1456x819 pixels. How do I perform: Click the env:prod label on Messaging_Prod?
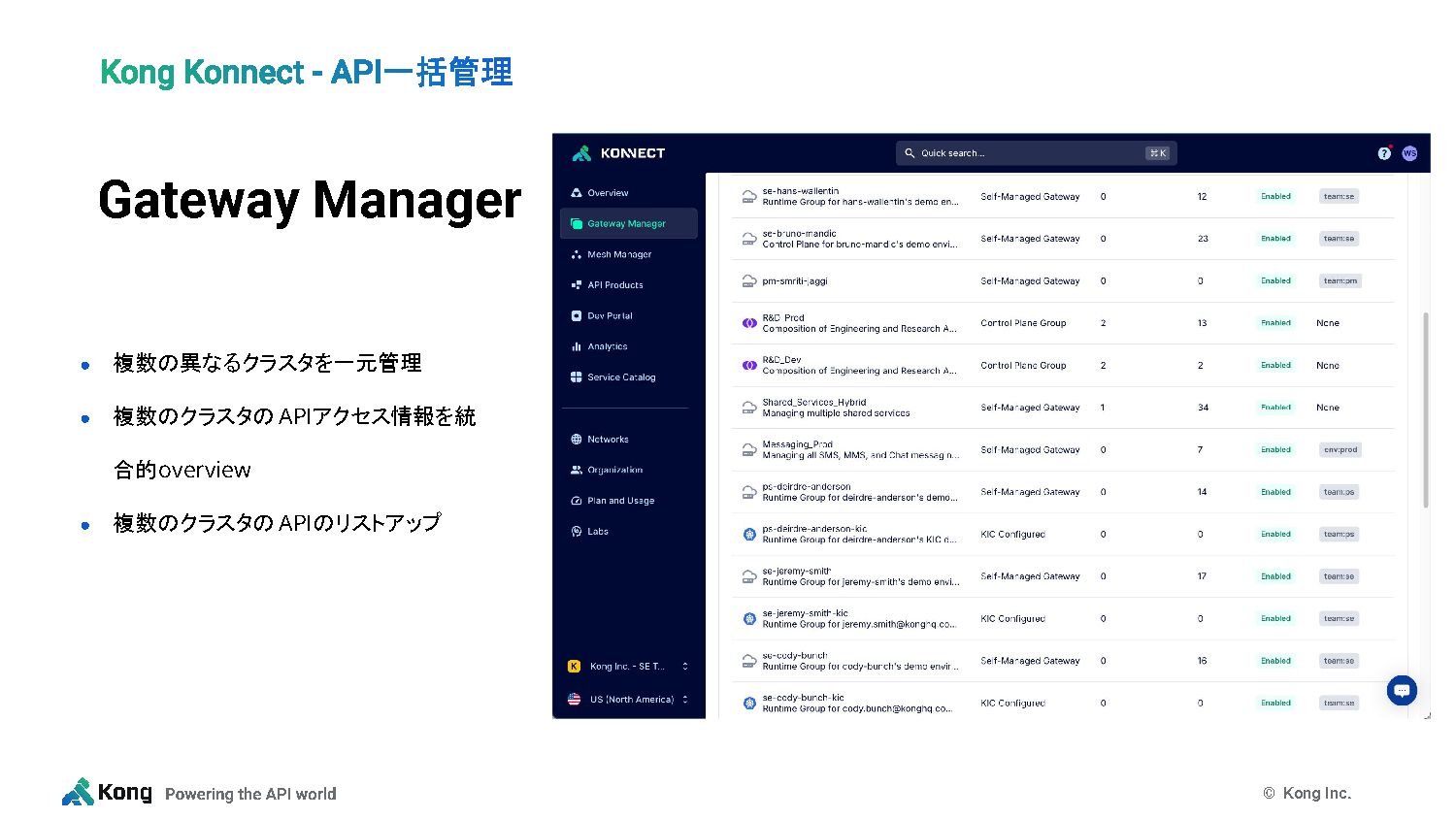(x=1340, y=450)
